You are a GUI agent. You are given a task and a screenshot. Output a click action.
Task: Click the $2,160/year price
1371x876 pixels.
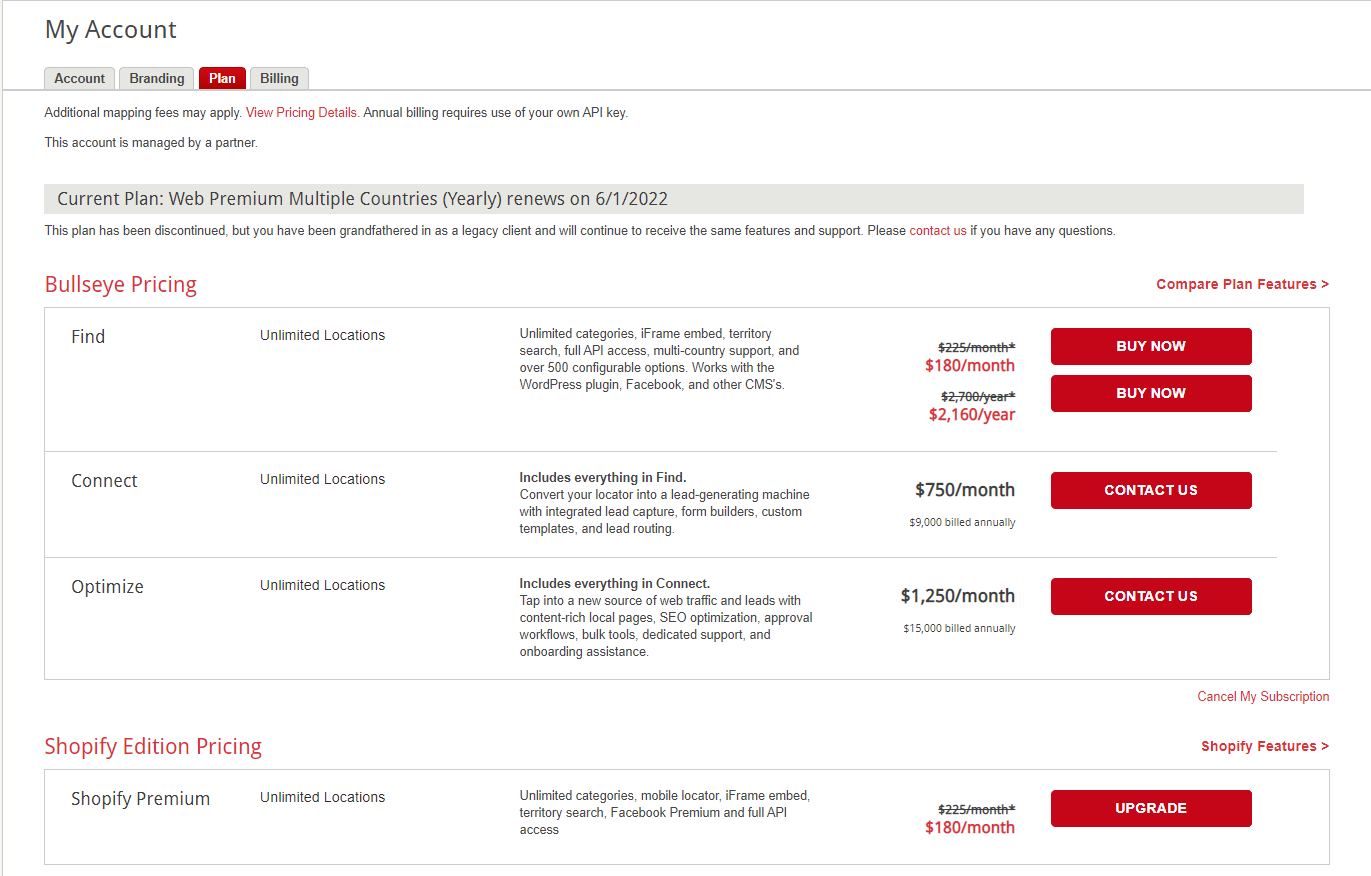[972, 414]
